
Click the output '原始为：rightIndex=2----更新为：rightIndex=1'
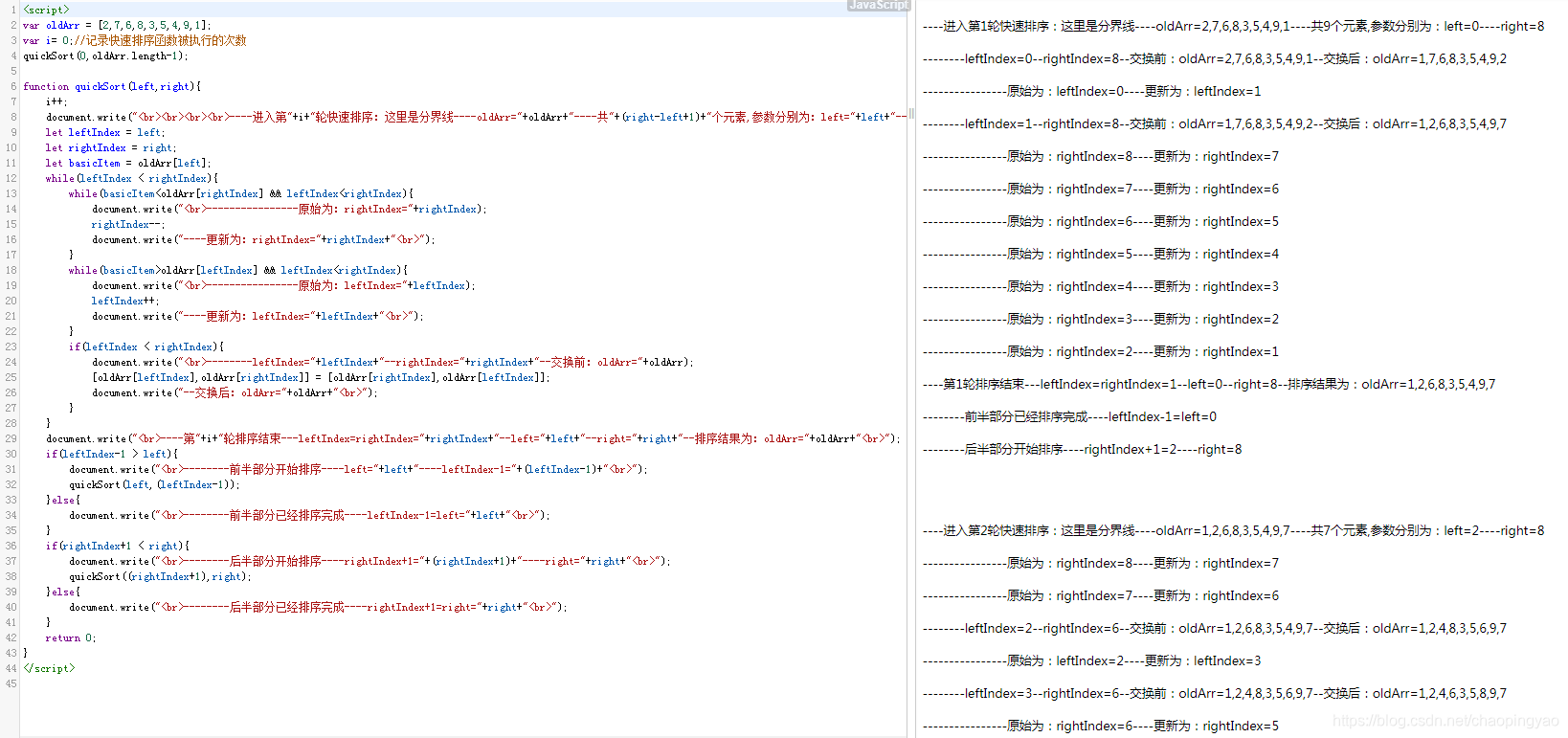click(x=1100, y=351)
